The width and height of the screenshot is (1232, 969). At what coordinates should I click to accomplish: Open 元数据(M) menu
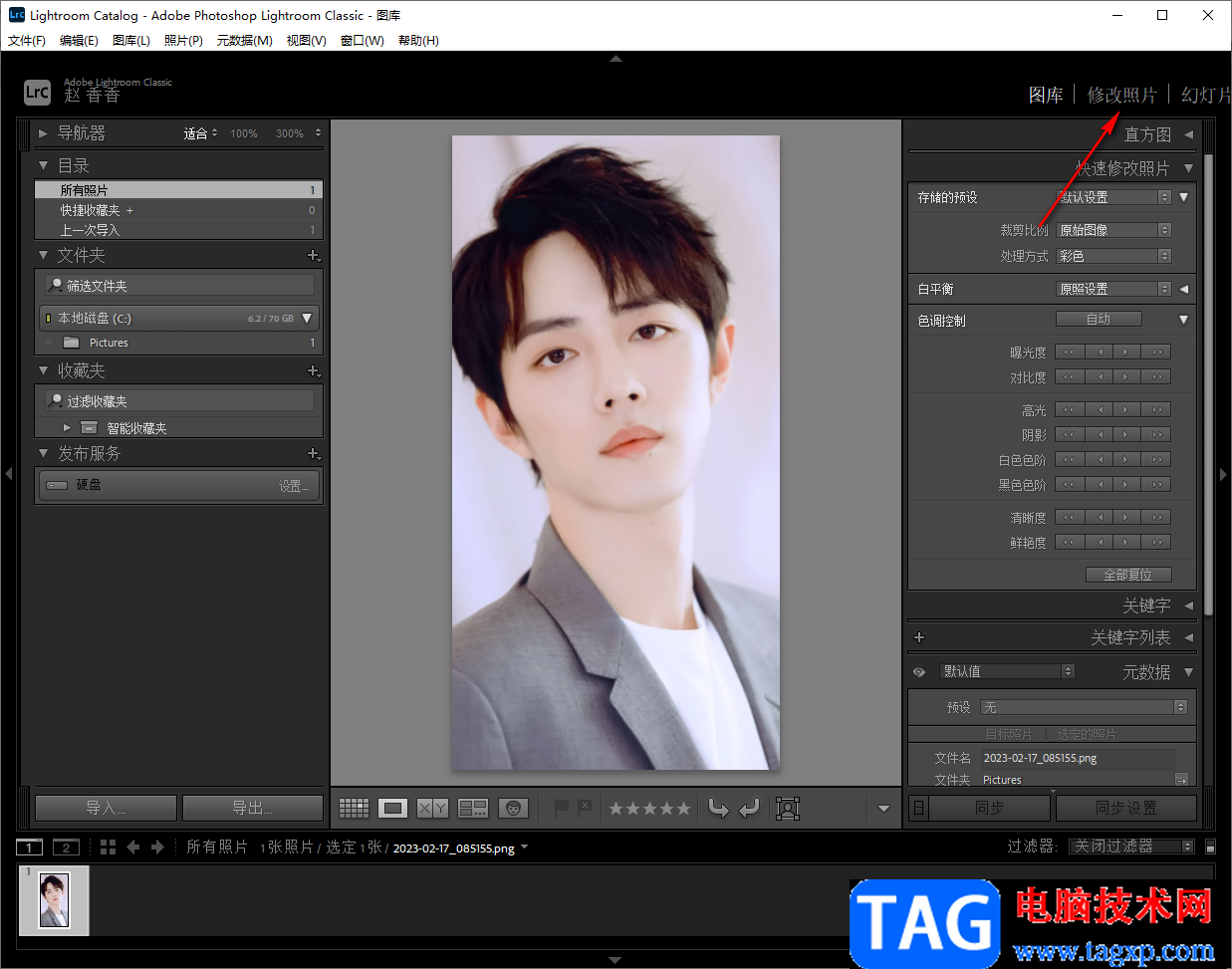click(245, 41)
